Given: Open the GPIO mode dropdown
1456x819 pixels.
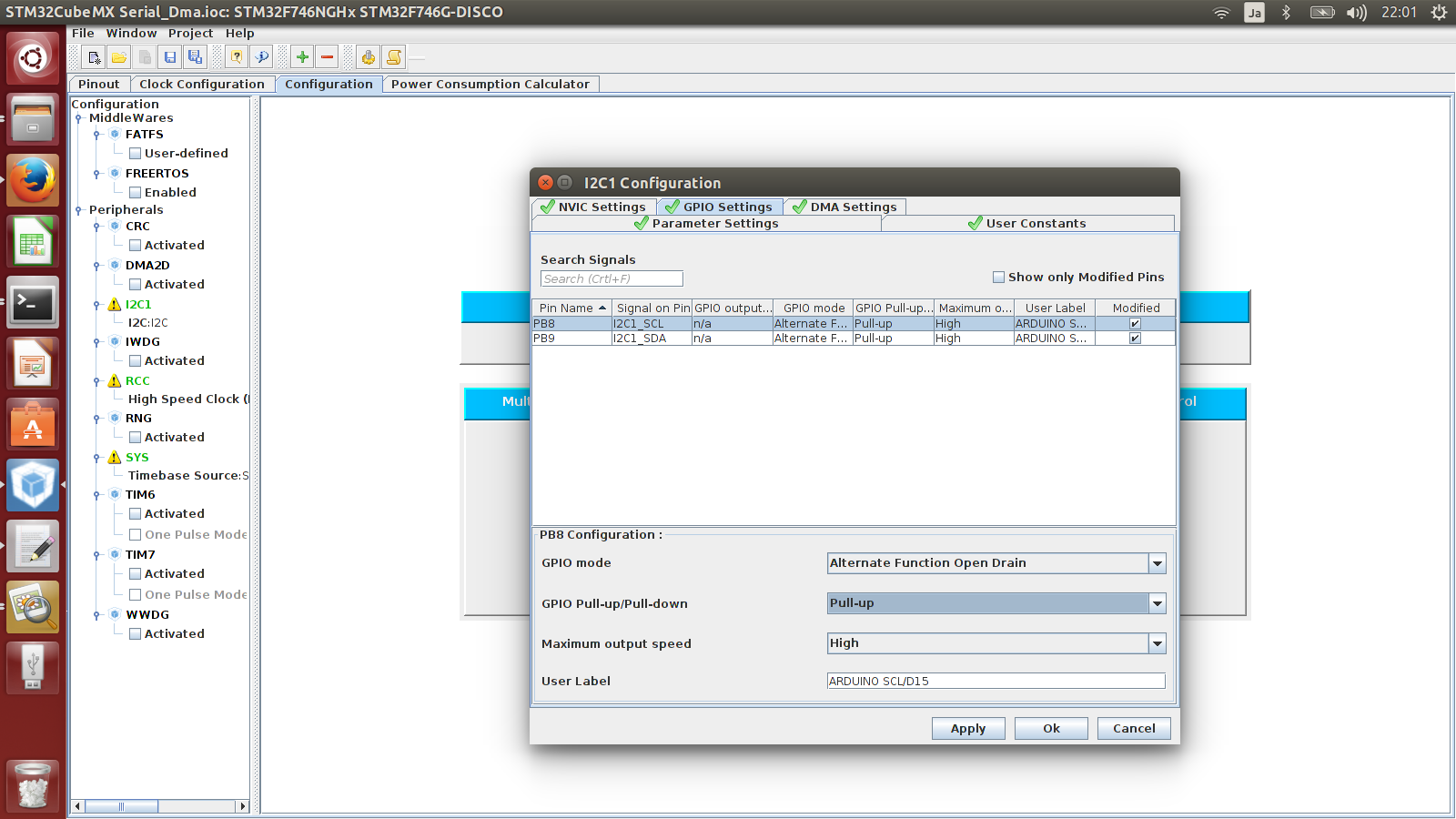Looking at the screenshot, I should coord(1157,563).
